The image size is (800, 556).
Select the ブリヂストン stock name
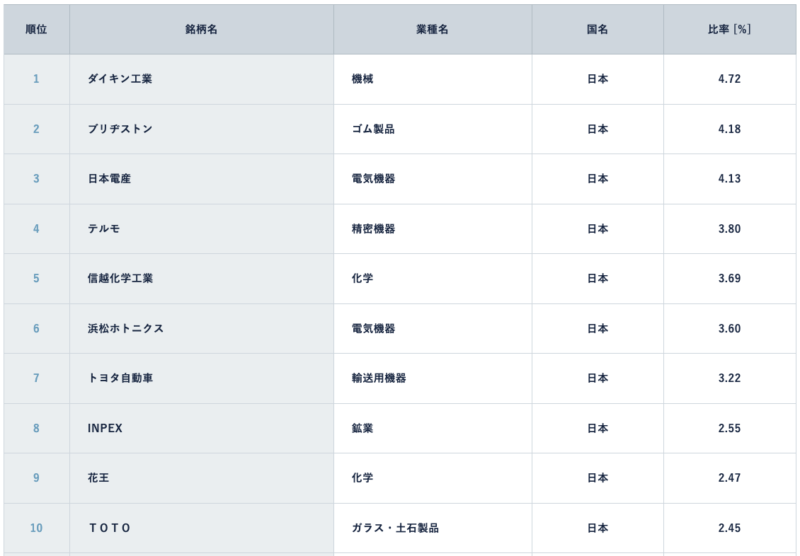120,129
